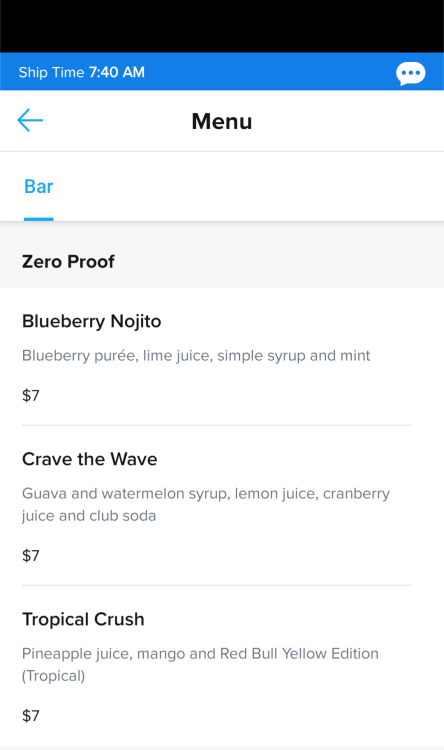Click the blue underline beneath Bar tab
Viewport: 444px width, 750px height.
click(39, 219)
